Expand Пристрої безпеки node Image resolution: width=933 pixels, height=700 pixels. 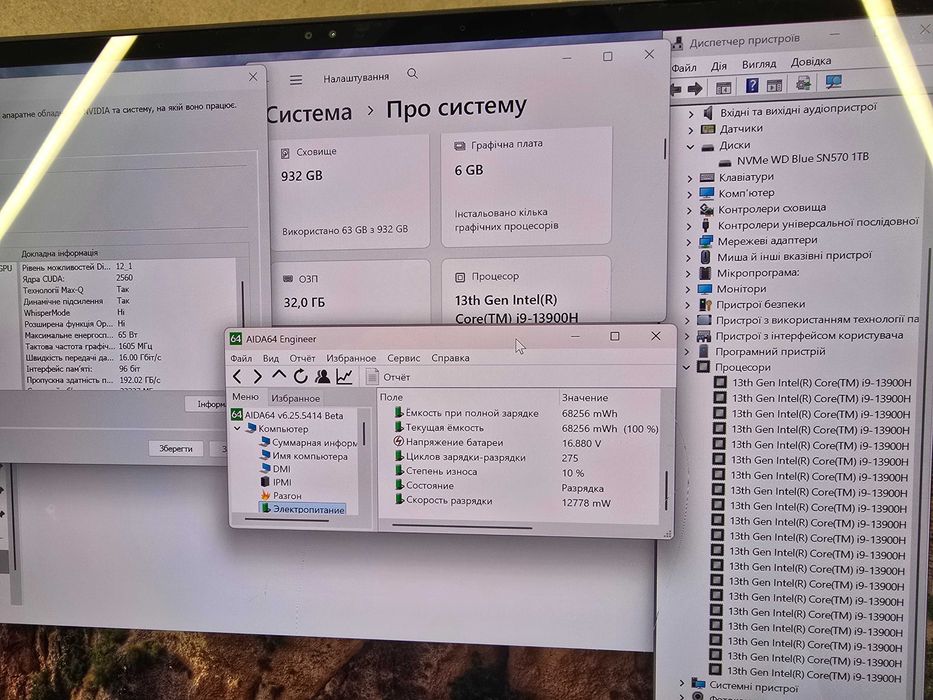coord(687,305)
